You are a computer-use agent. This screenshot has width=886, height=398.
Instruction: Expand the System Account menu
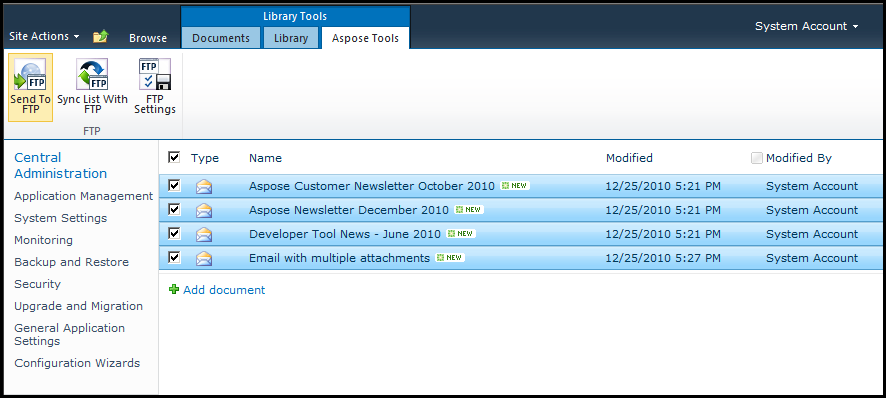pyautogui.click(x=806, y=26)
